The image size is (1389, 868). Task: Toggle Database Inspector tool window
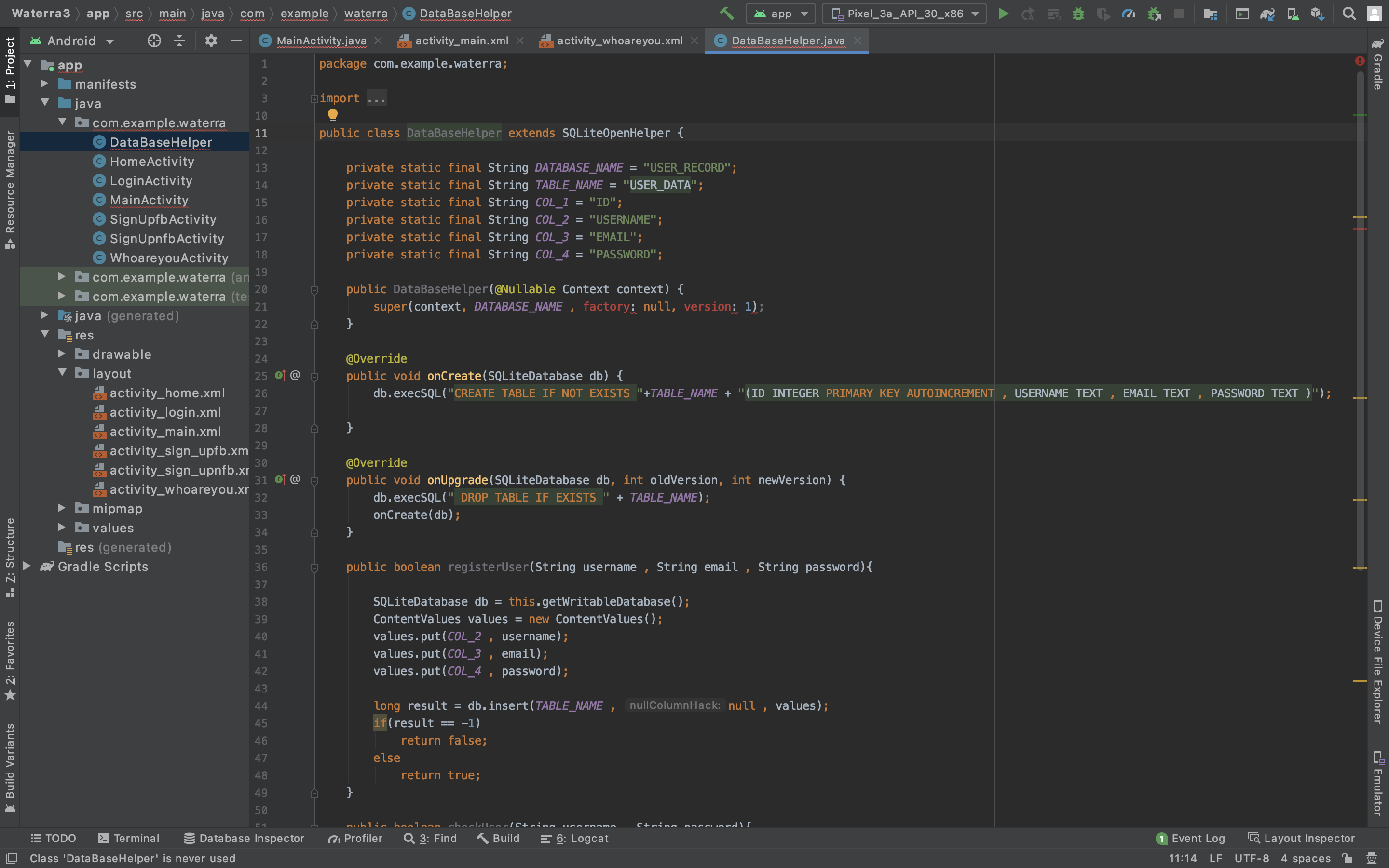coord(244,838)
